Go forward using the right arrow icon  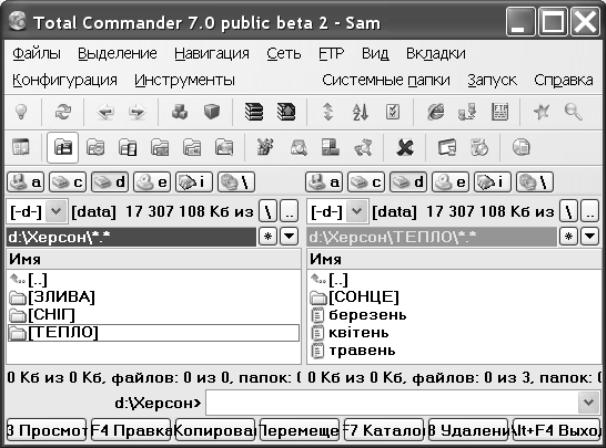[136, 112]
